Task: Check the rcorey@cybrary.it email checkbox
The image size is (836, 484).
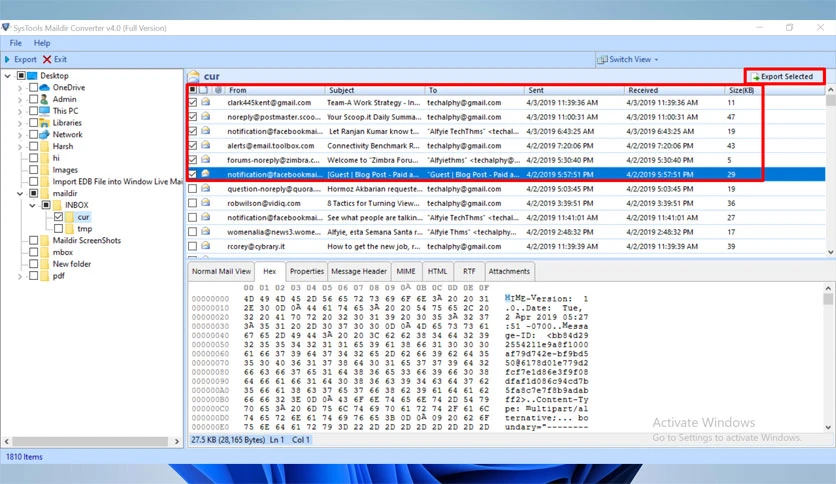Action: pos(192,246)
